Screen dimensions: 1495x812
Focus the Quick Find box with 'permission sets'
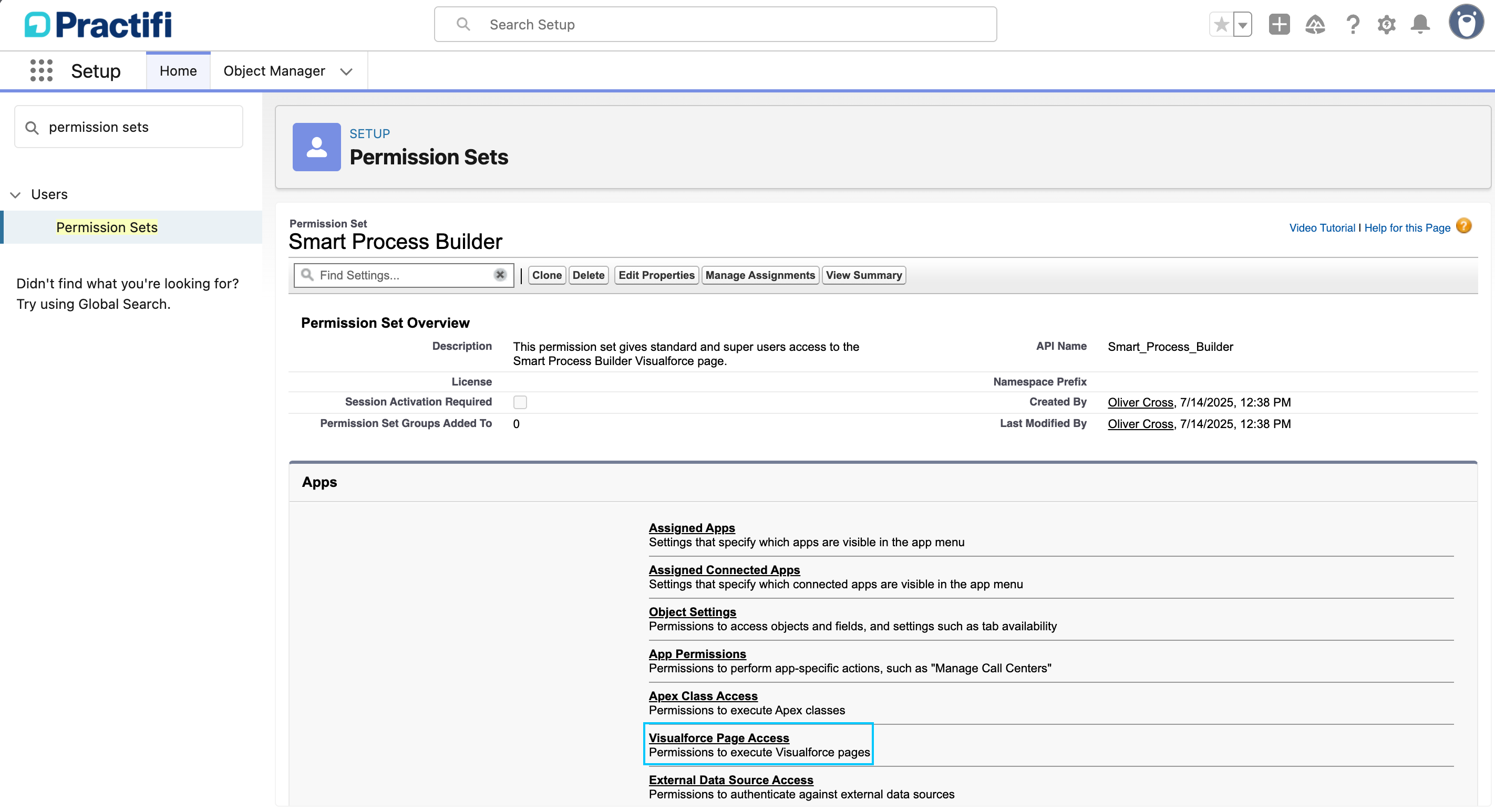[128, 127]
